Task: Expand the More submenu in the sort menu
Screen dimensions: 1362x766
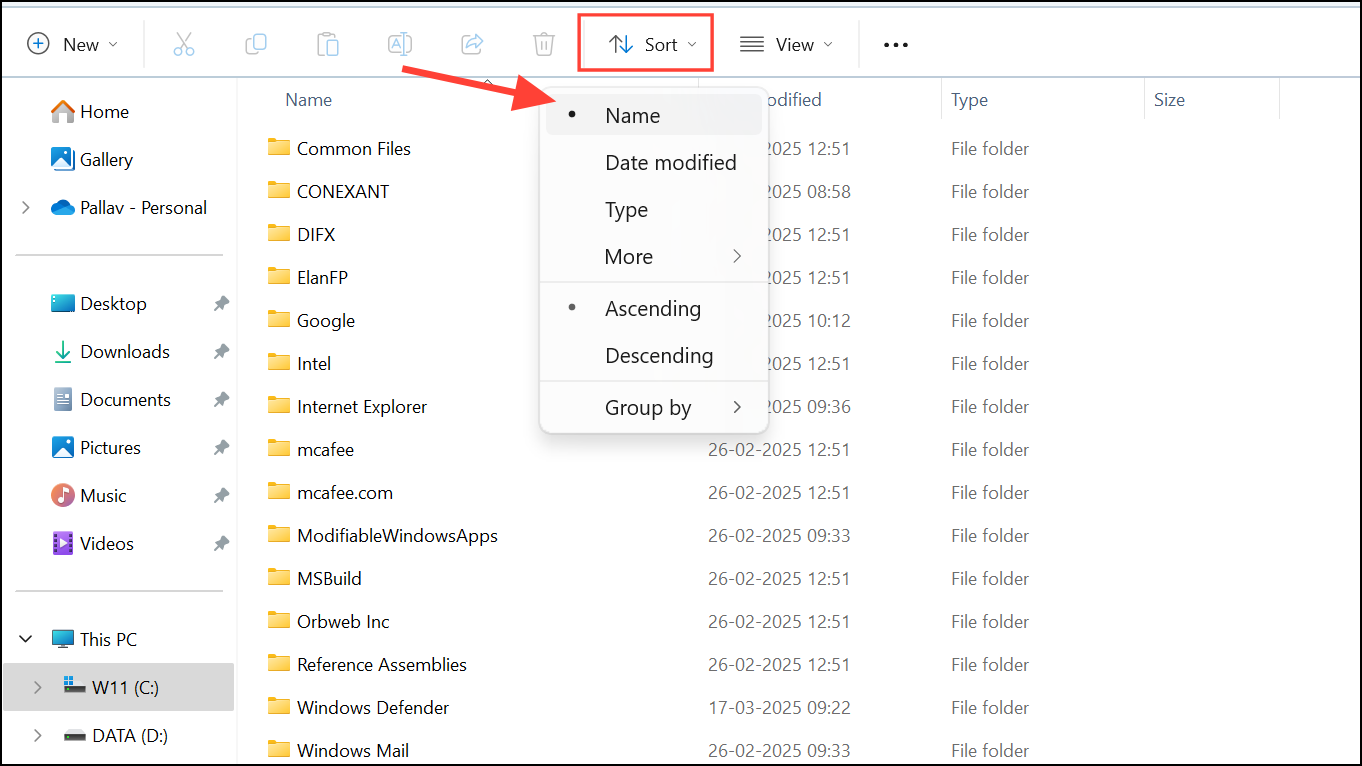Action: (x=628, y=256)
